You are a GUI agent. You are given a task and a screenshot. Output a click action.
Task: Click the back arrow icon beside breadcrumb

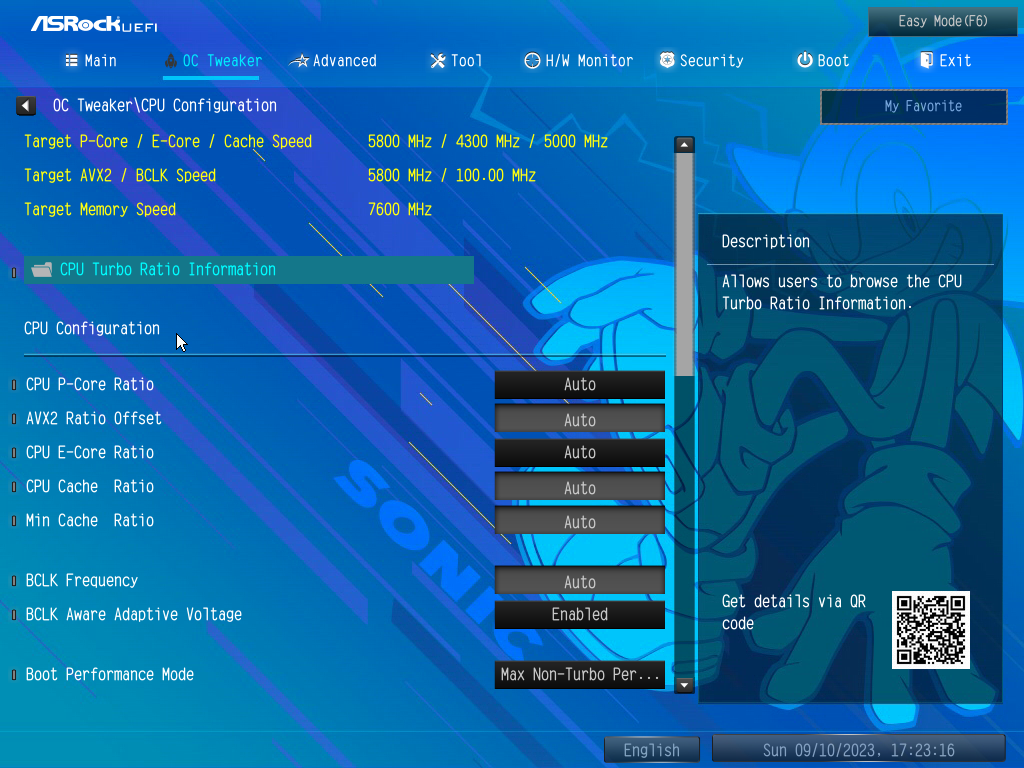coord(26,106)
